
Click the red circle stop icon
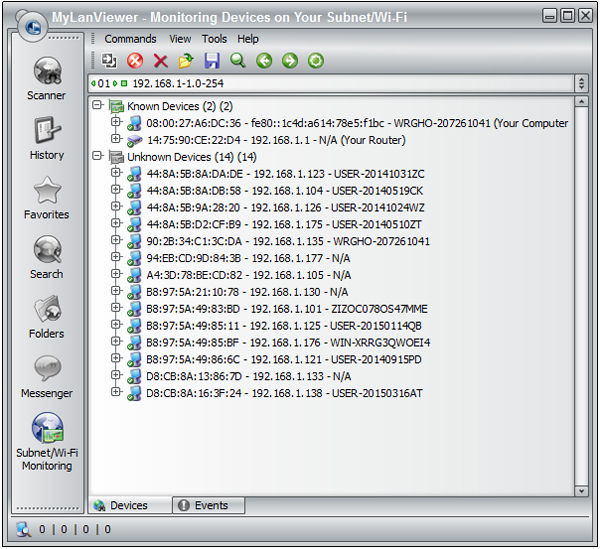(x=135, y=61)
